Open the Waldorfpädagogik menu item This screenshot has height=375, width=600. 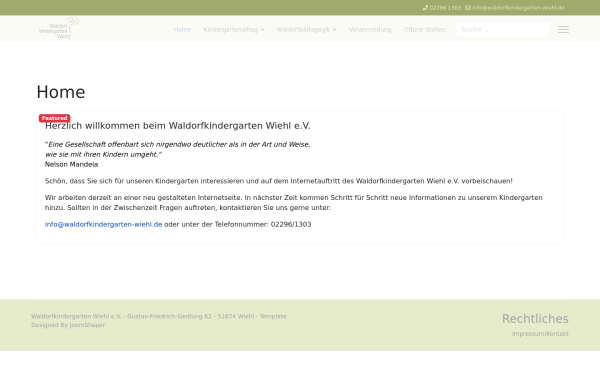coord(303,29)
